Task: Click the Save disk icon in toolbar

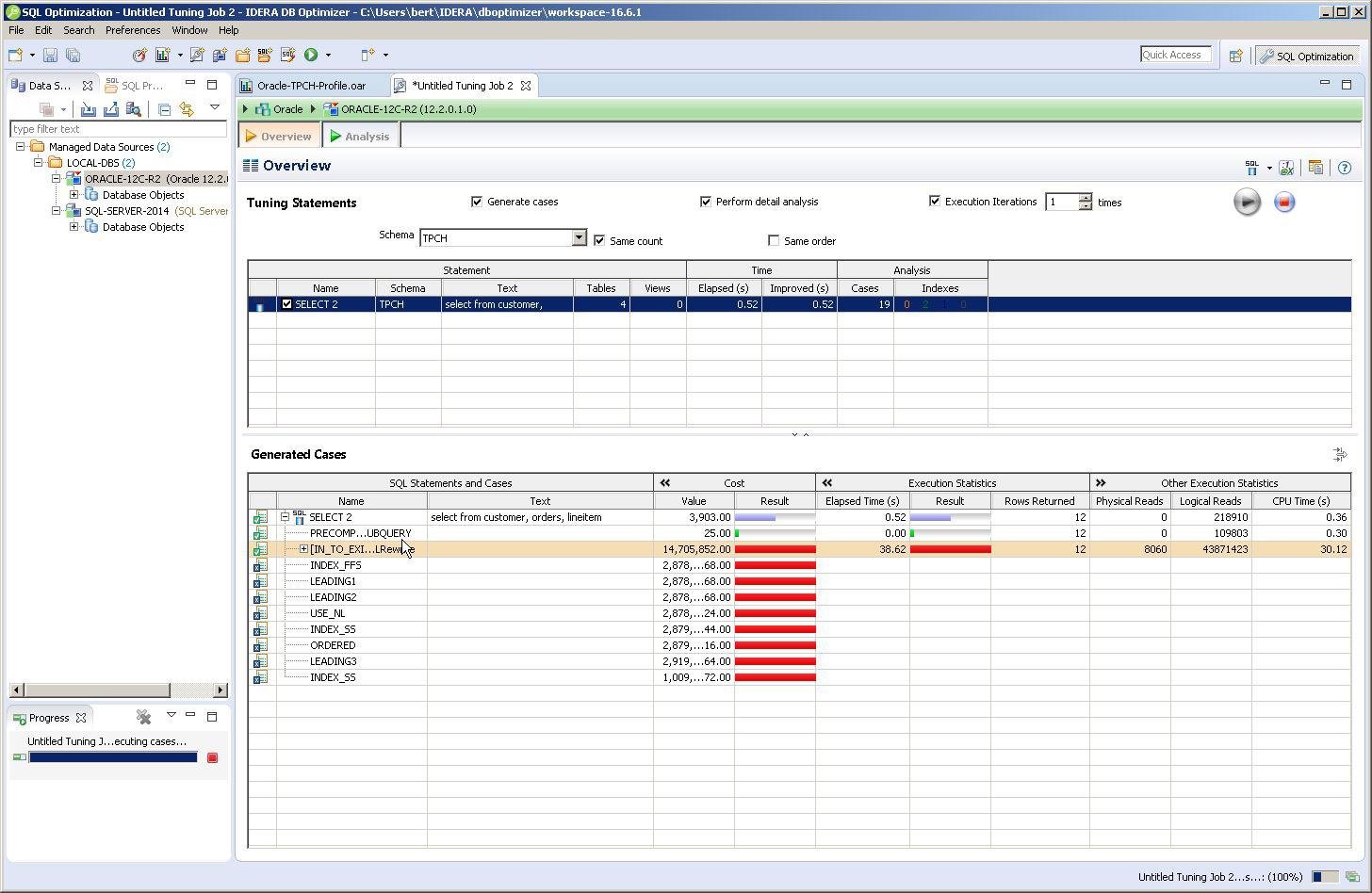Action: (51, 56)
